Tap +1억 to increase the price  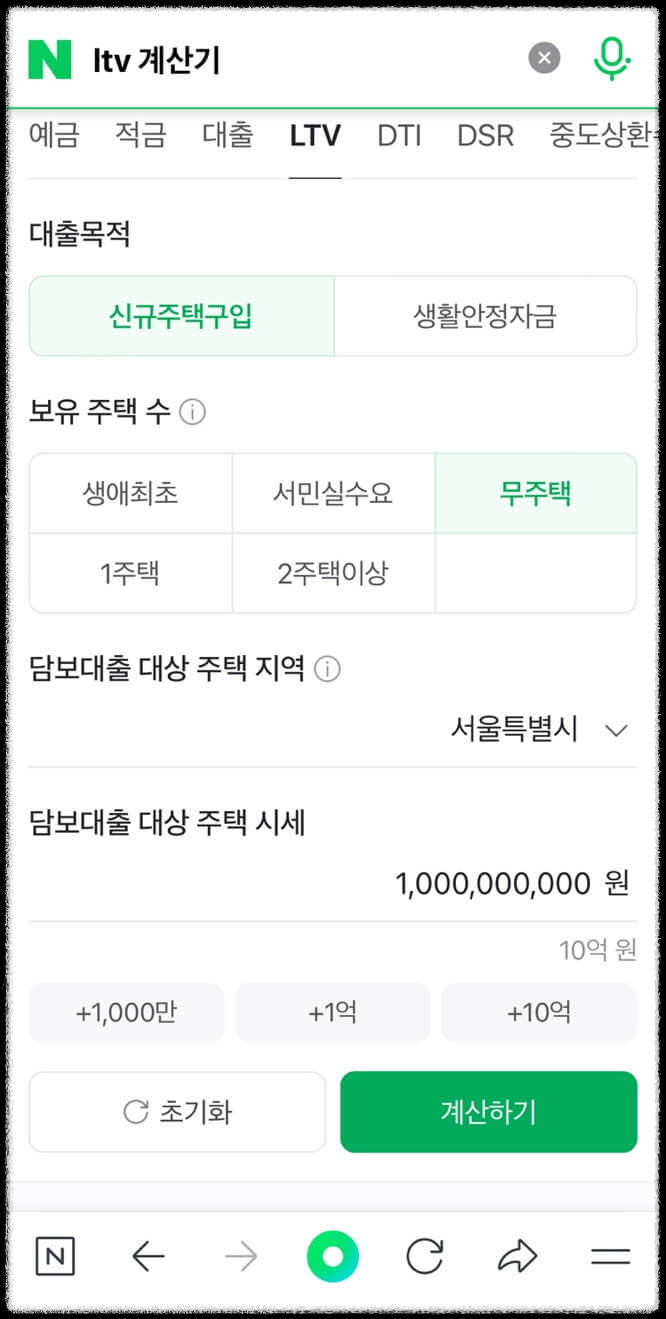tap(332, 1012)
